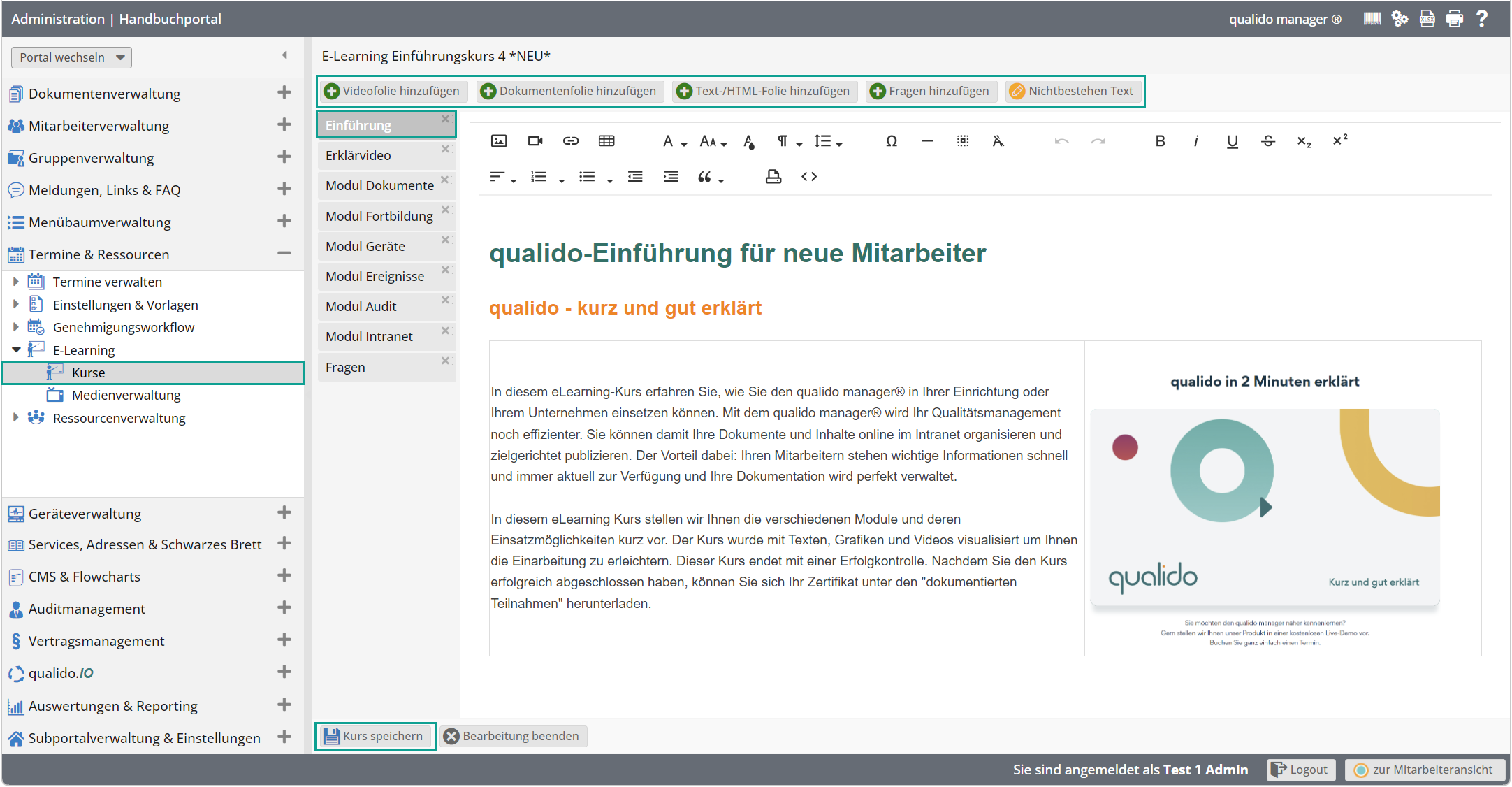The height and width of the screenshot is (787, 1512).
Task: Collapse the left sidebar with the arrow
Action: tap(284, 55)
